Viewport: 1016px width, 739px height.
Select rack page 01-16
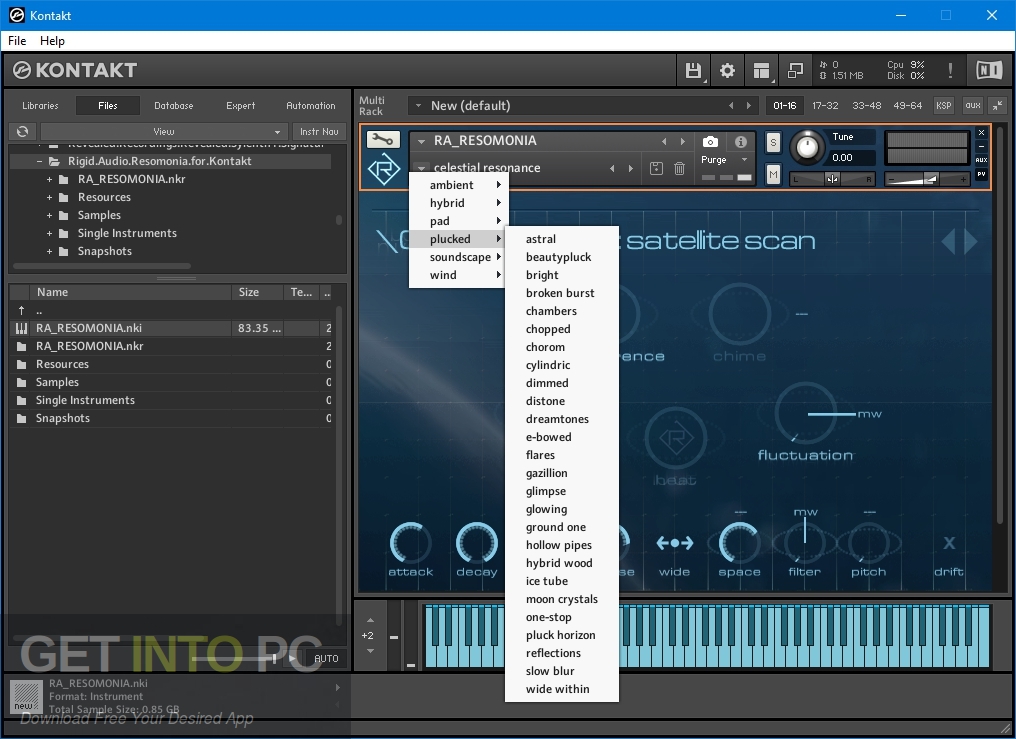(785, 105)
